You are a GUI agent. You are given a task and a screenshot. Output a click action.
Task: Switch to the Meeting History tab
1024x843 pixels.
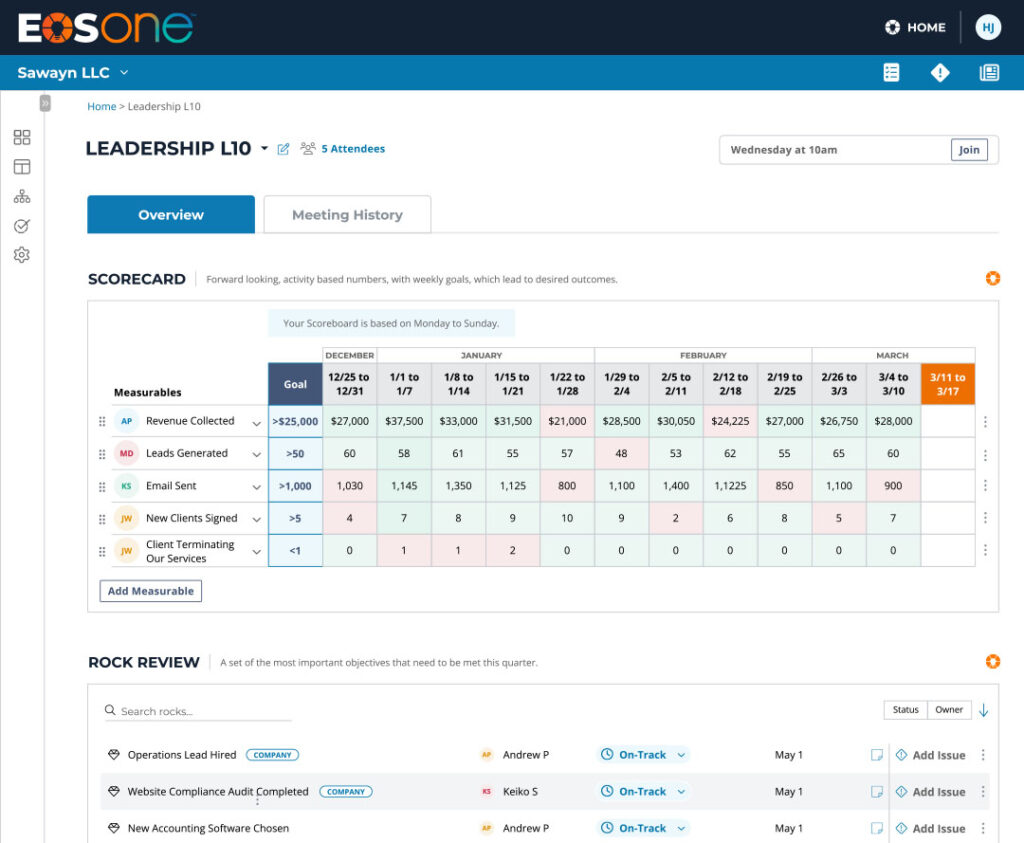[x=347, y=215]
